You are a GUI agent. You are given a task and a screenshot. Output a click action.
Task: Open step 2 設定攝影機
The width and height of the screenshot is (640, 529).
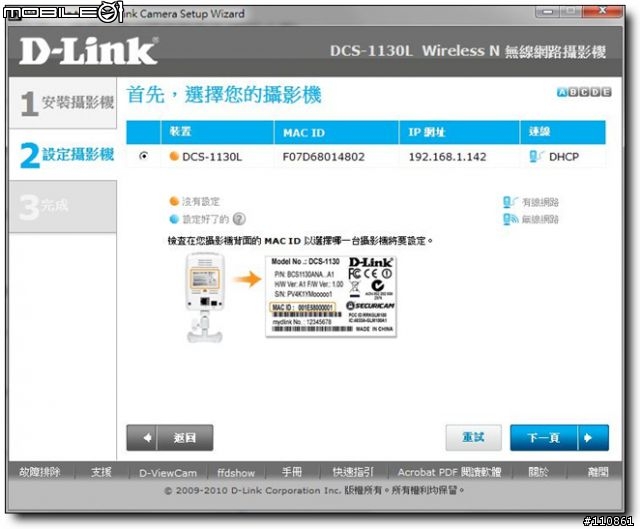pos(63,155)
